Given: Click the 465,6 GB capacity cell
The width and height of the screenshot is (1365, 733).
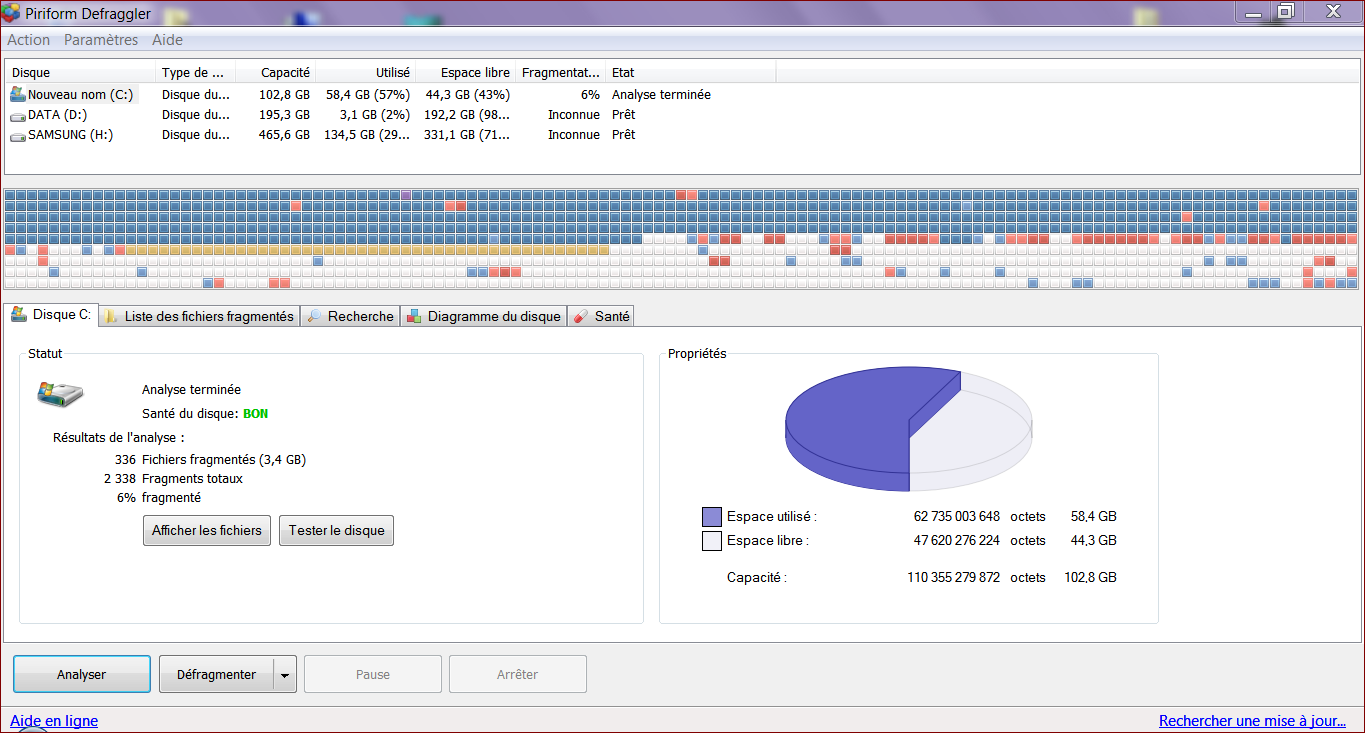Looking at the screenshot, I should (285, 135).
